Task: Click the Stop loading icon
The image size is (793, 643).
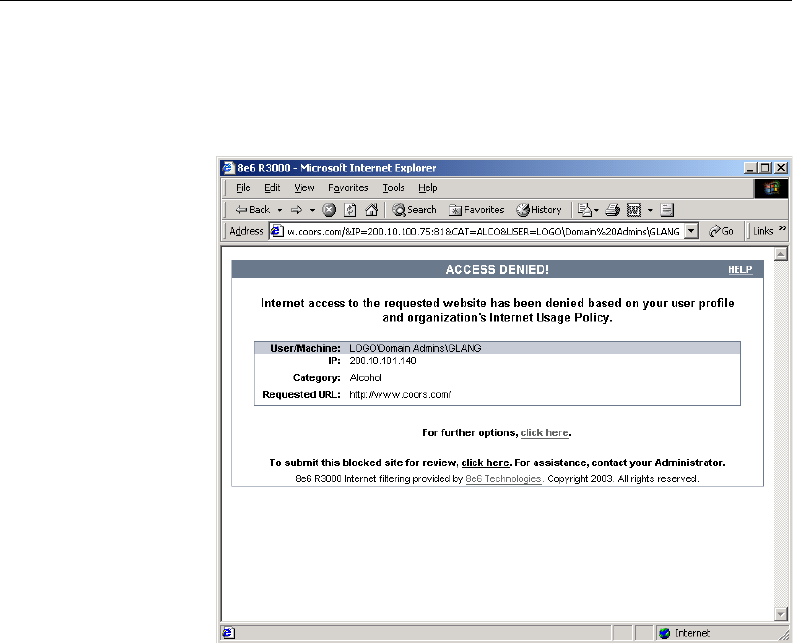Action: click(x=329, y=209)
